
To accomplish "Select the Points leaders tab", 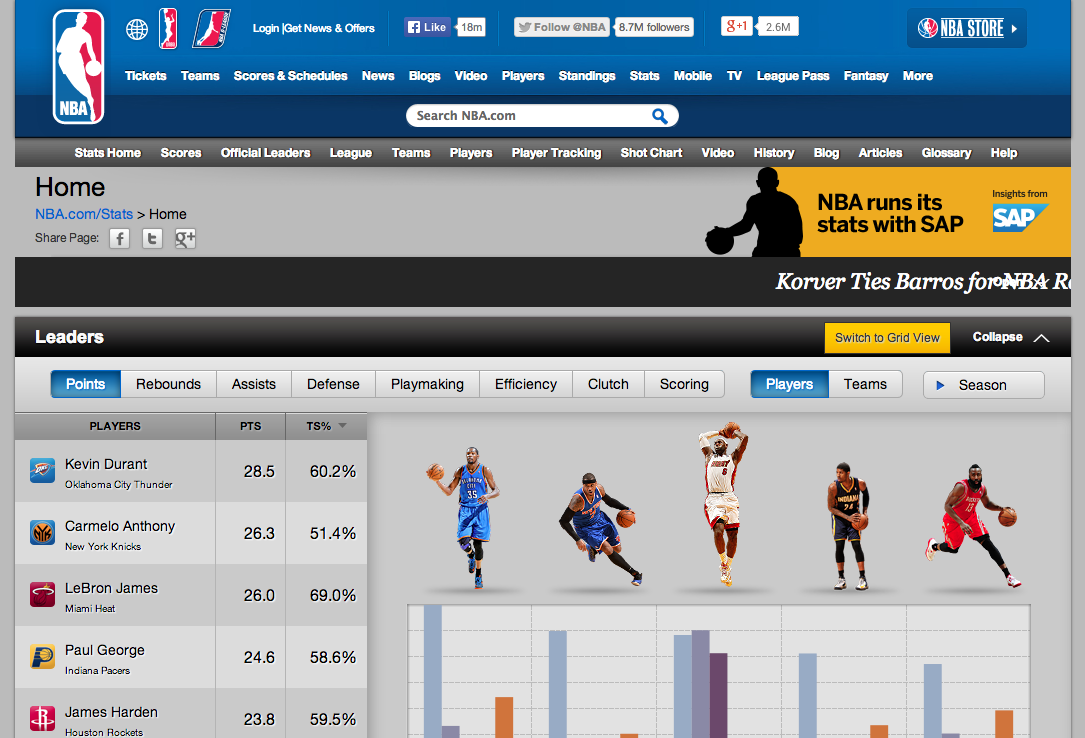I will pos(86,385).
